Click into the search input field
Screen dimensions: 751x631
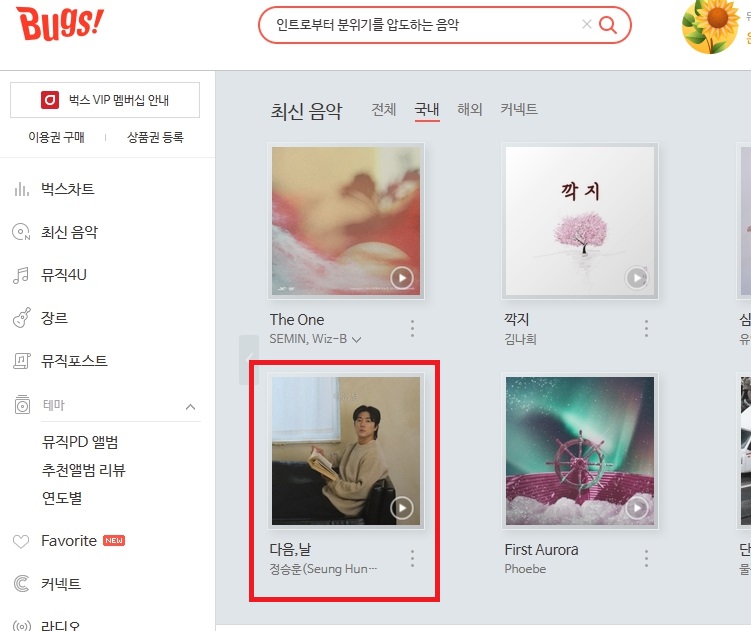(x=421, y=24)
